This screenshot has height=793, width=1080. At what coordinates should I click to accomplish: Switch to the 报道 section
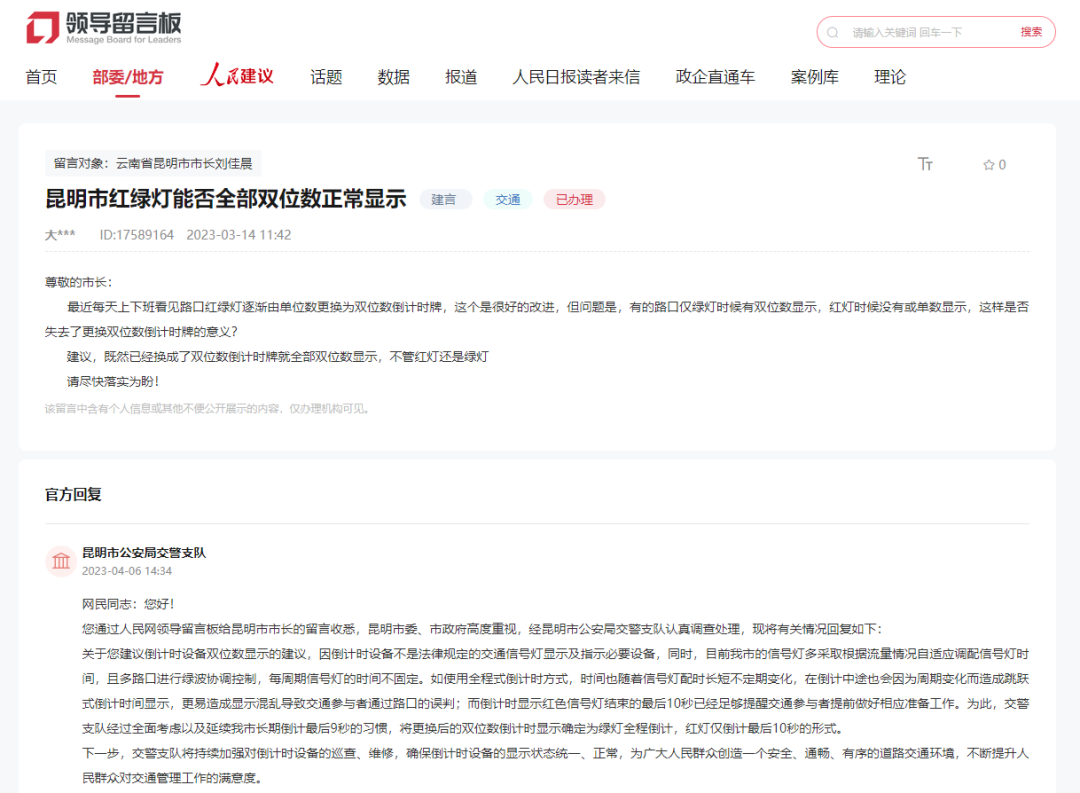(461, 76)
